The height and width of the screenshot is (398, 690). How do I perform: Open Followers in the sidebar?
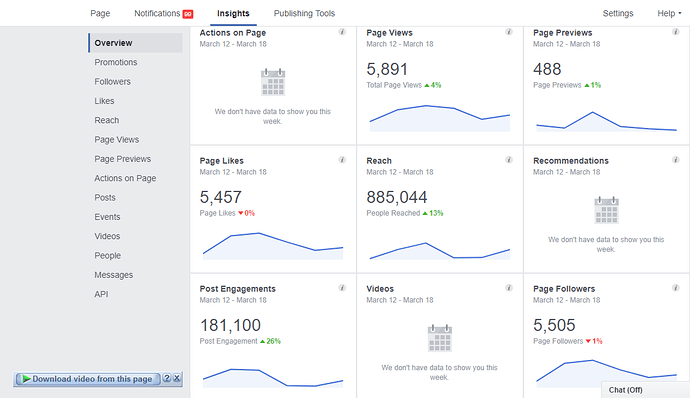point(112,81)
